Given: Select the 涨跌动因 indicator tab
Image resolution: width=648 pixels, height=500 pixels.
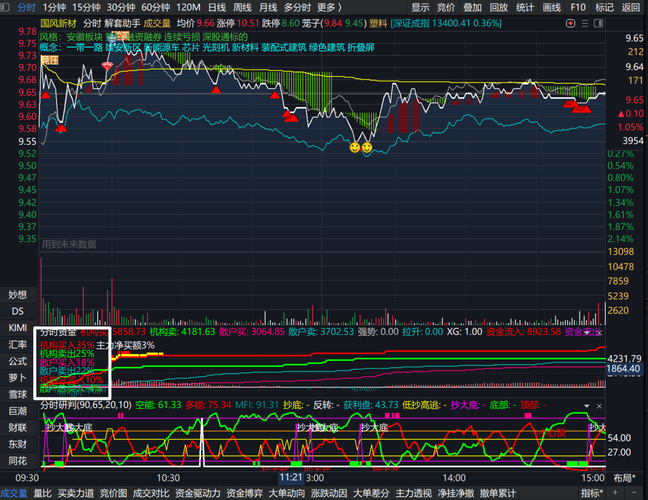Looking at the screenshot, I should (x=329, y=493).
